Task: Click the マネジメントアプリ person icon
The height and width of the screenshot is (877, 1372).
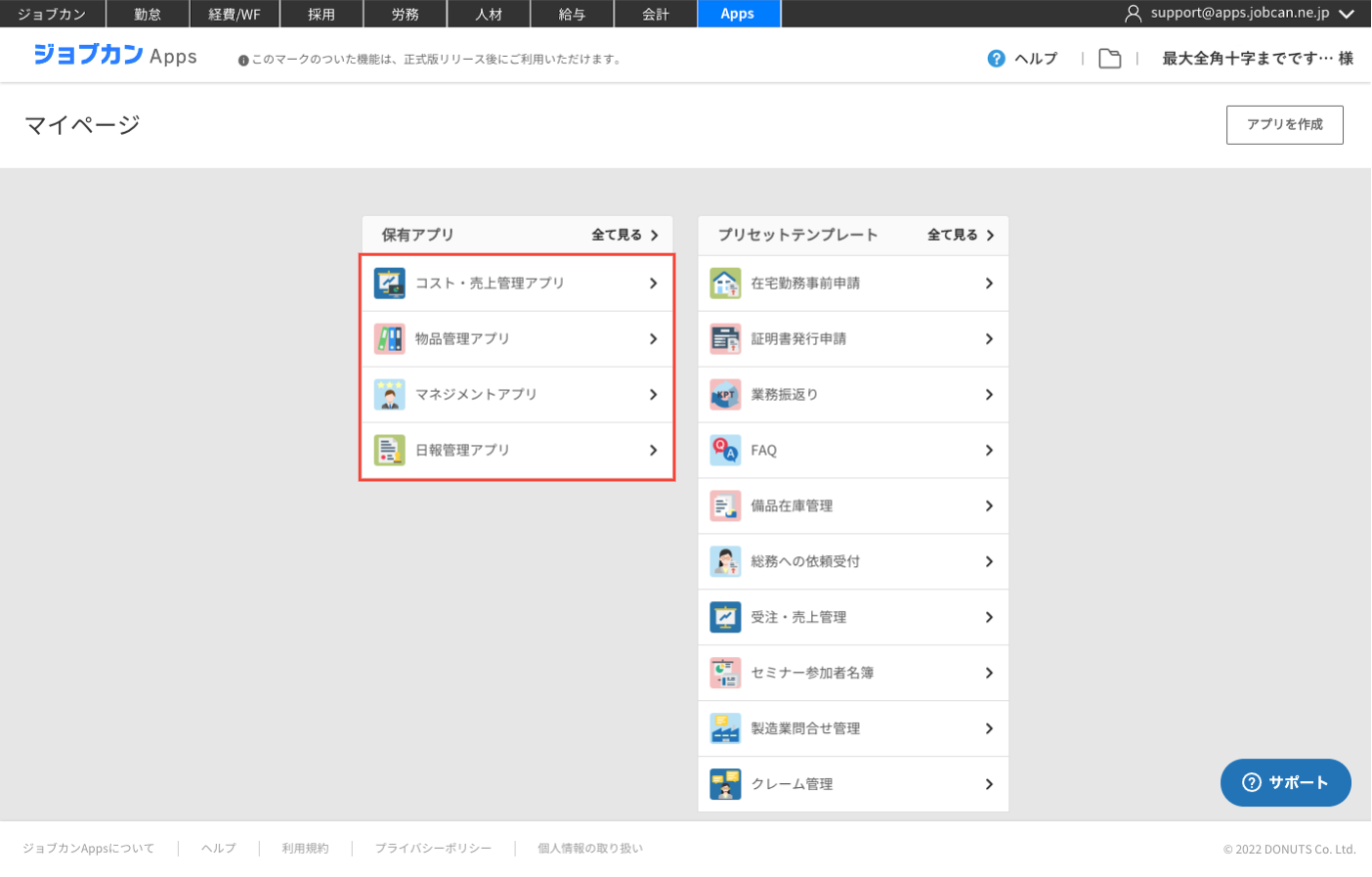Action: tap(389, 395)
